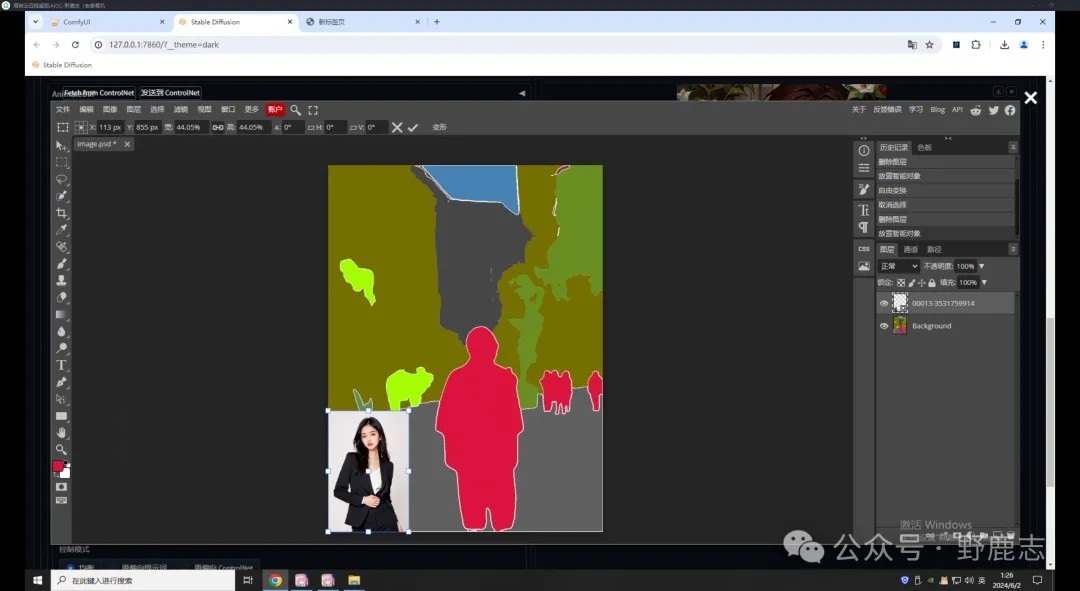The width and height of the screenshot is (1080, 591).
Task: Open the CSS panel icon
Action: pos(864,249)
